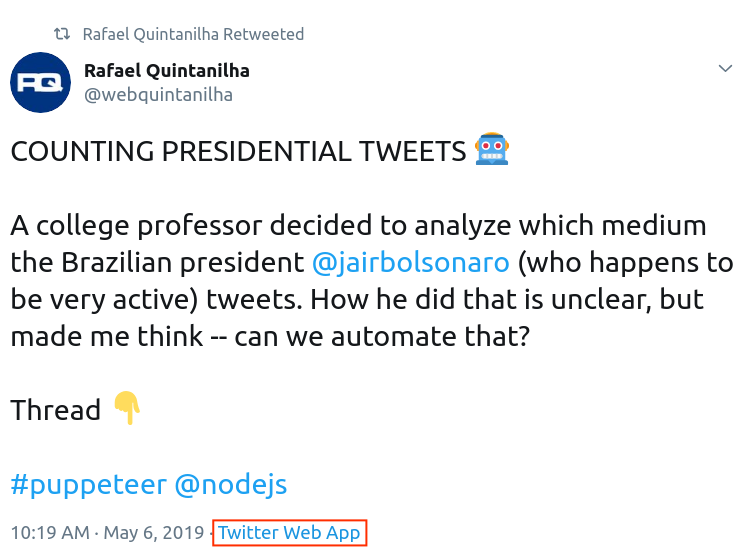Open the RQ profile avatar
Image resolution: width=745 pixels, height=551 pixels.
tap(40, 83)
